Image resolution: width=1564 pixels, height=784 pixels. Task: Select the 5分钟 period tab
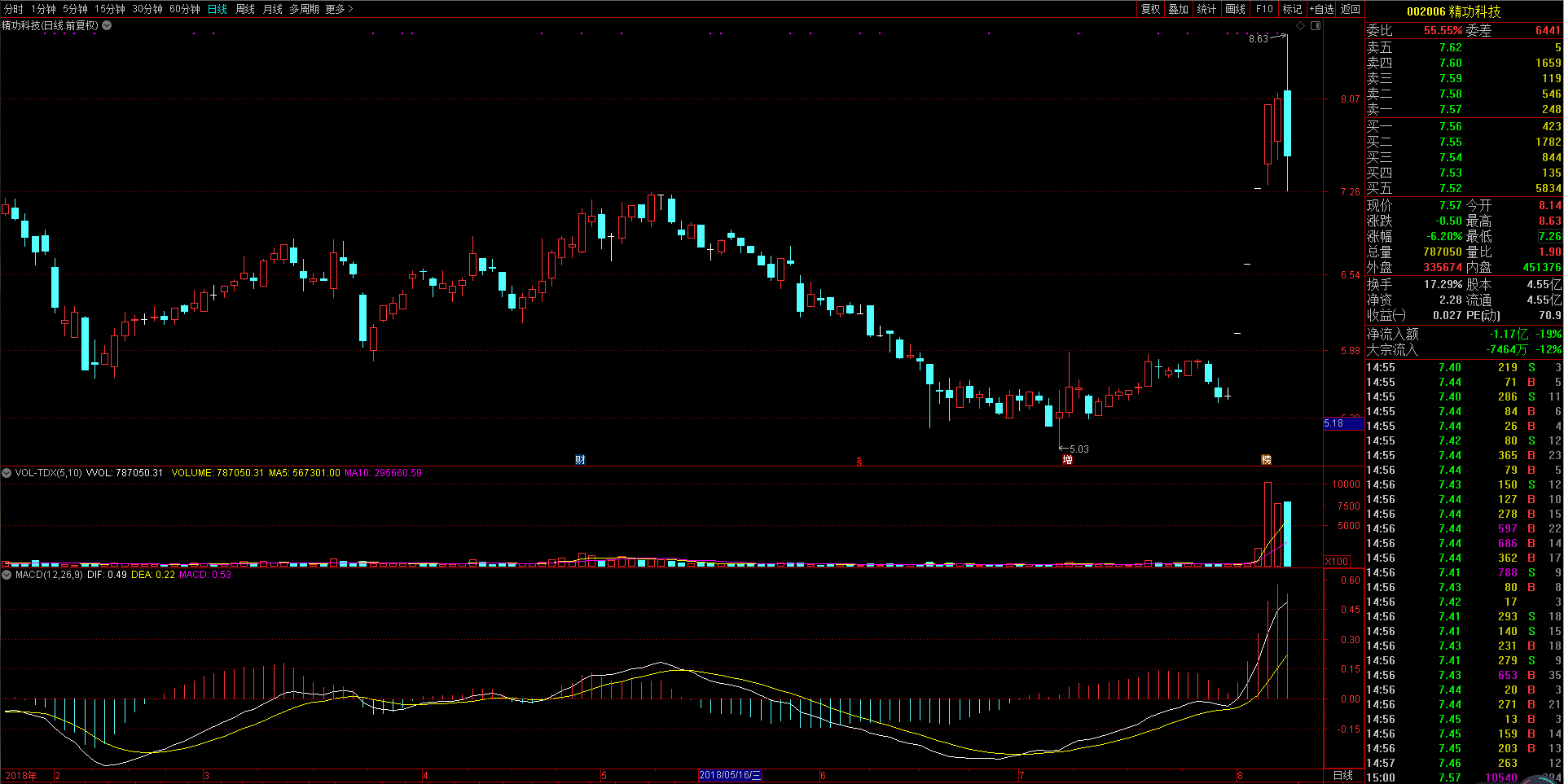[75, 9]
